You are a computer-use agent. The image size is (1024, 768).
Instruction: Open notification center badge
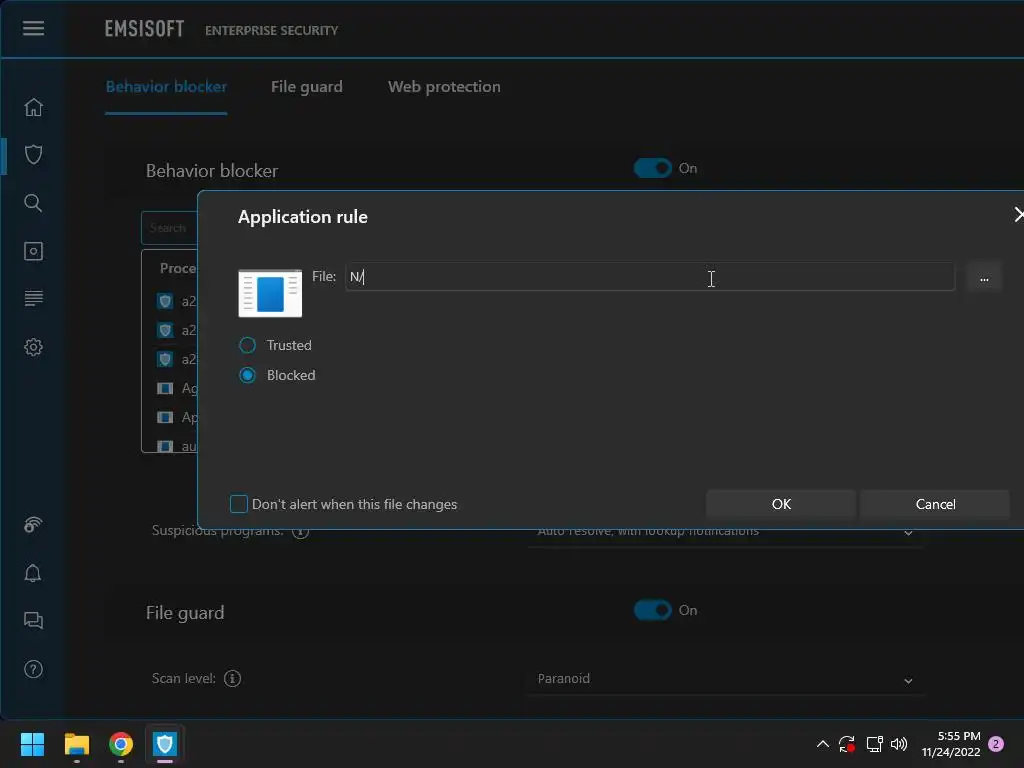pos(996,744)
